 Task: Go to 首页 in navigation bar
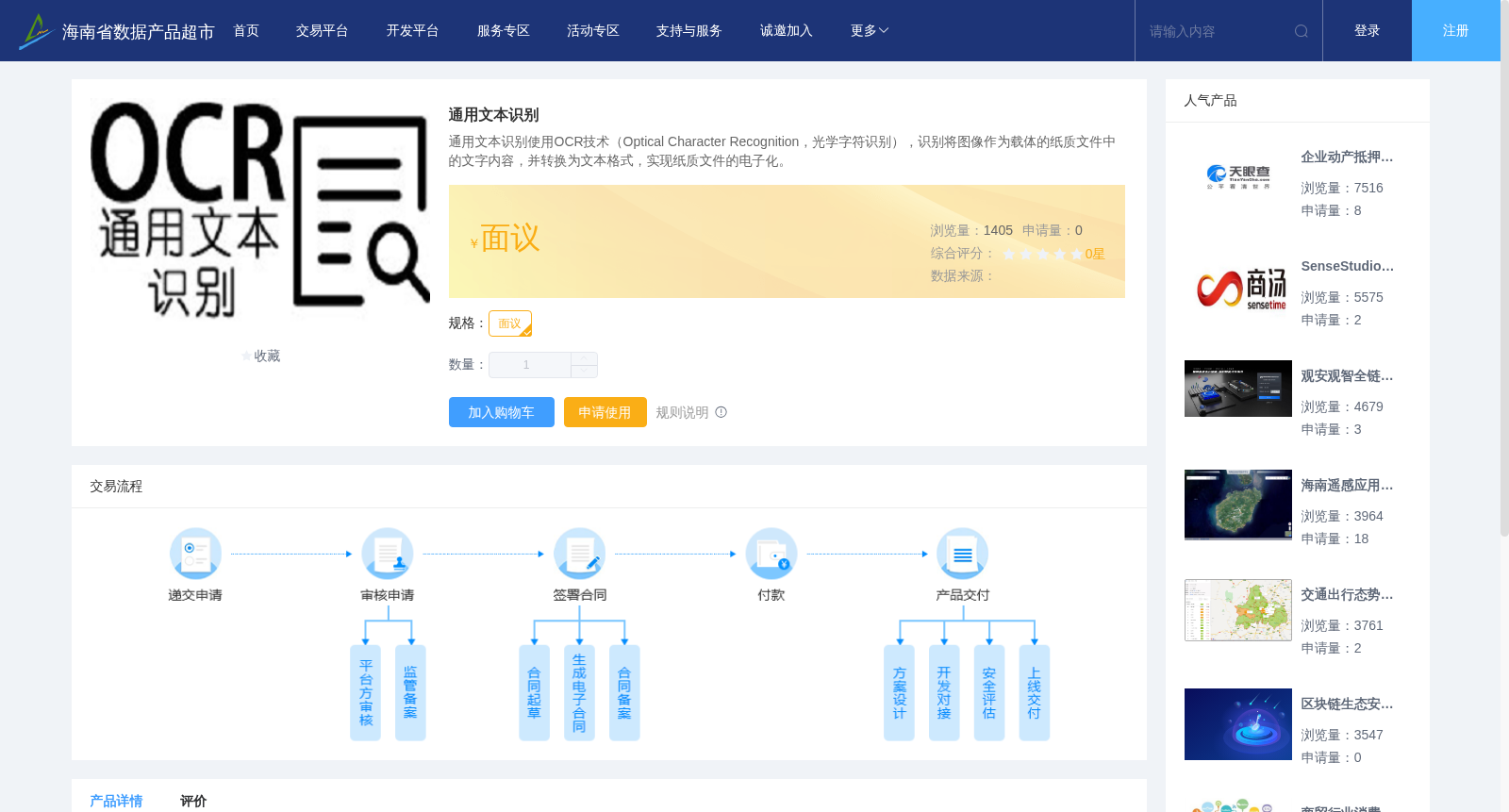246,31
